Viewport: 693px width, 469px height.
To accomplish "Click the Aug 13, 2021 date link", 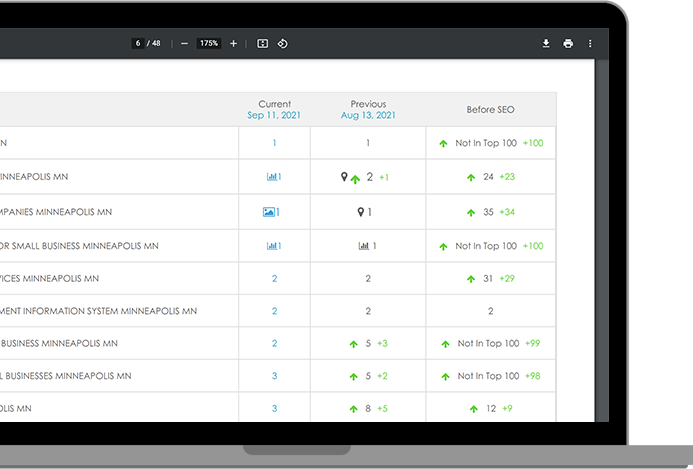I will coord(368,116).
